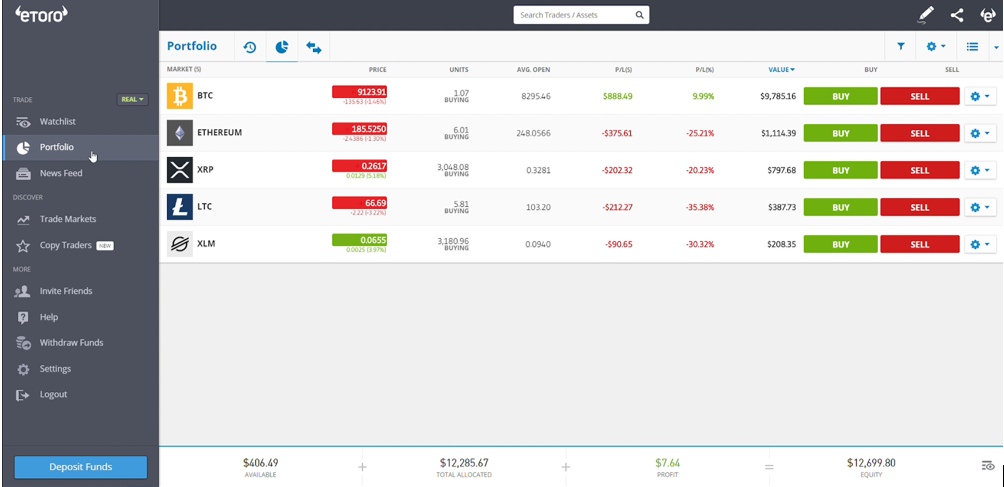Screen dimensions: 1004x487
Task: Open the portfolio history clock icon
Action: [250, 47]
